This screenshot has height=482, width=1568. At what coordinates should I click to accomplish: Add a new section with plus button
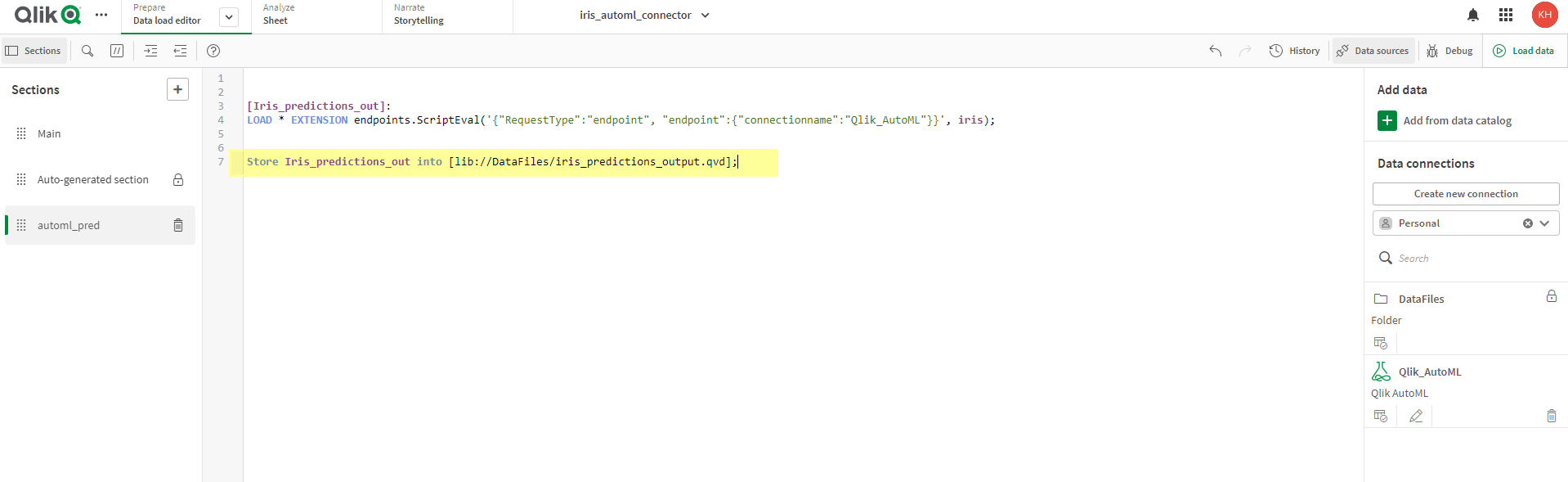pyautogui.click(x=177, y=89)
